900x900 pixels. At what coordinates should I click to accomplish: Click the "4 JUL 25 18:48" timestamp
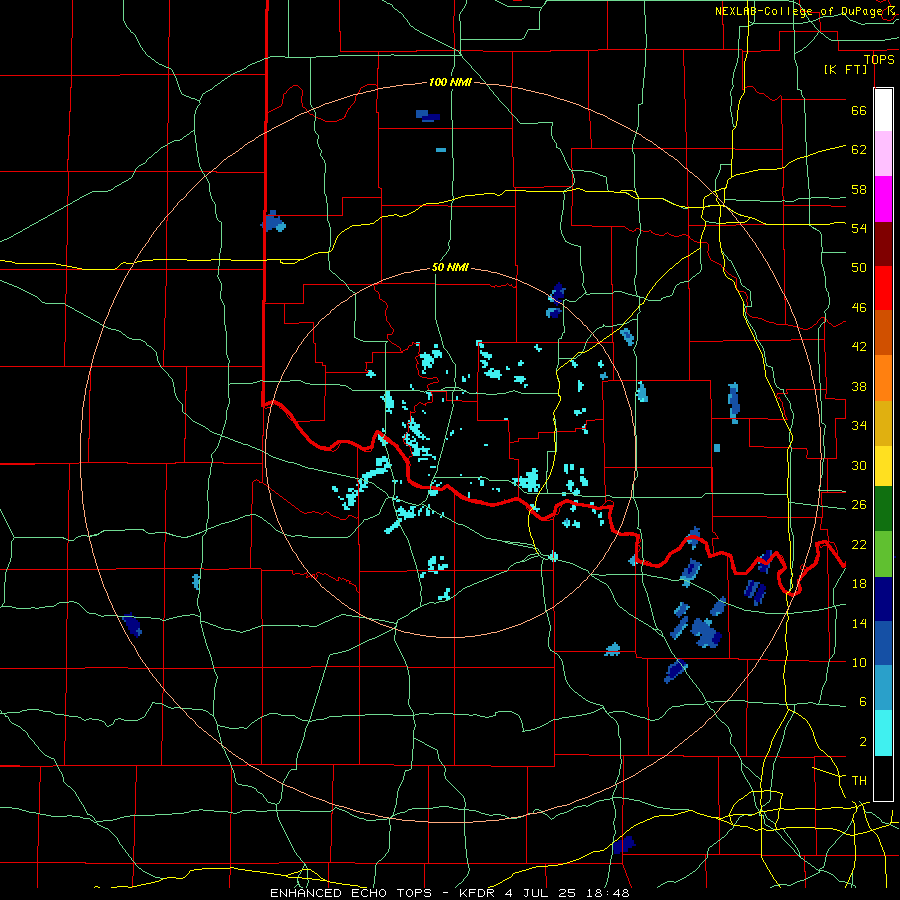[x=567, y=893]
